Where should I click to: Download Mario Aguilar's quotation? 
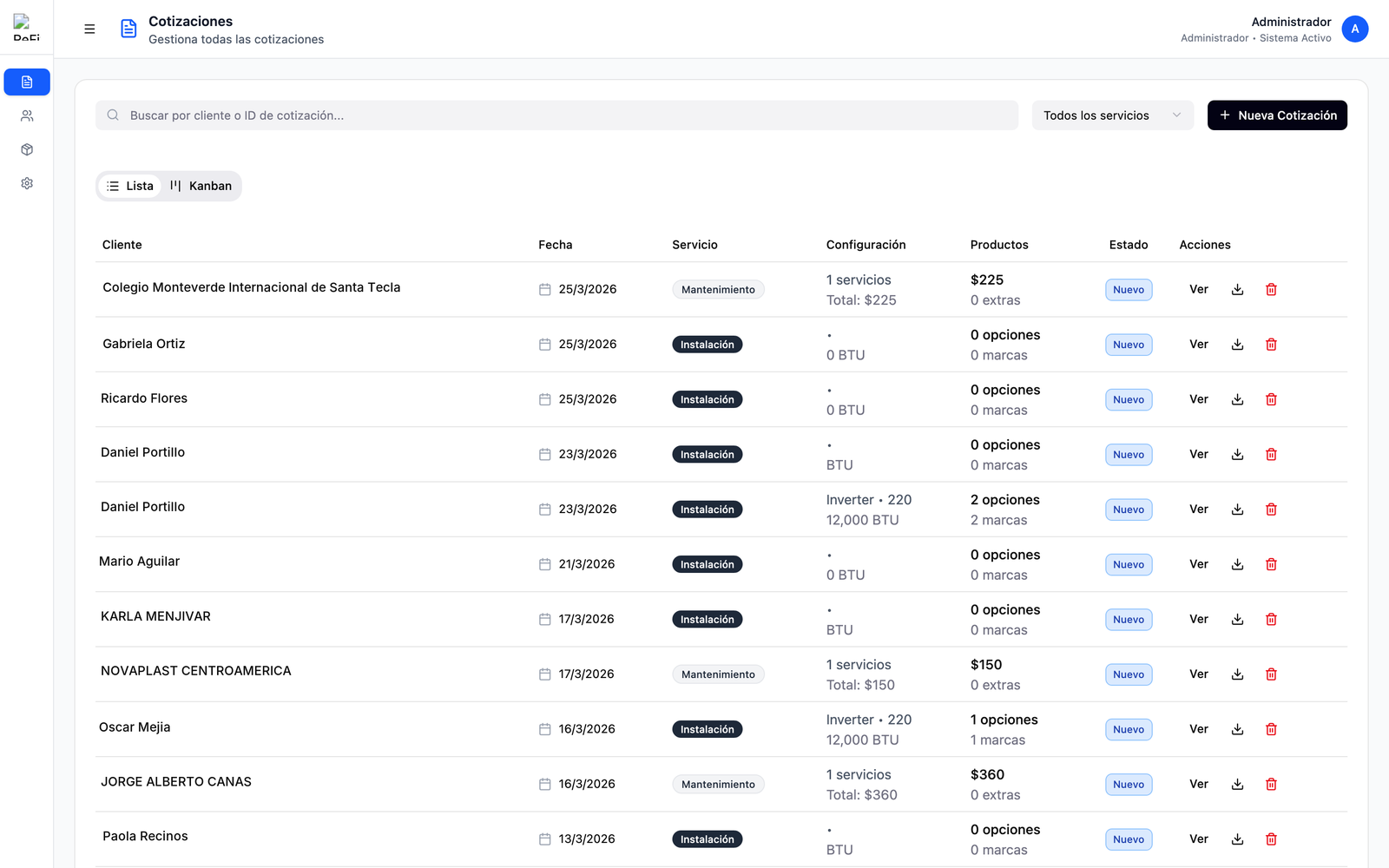coord(1238,564)
